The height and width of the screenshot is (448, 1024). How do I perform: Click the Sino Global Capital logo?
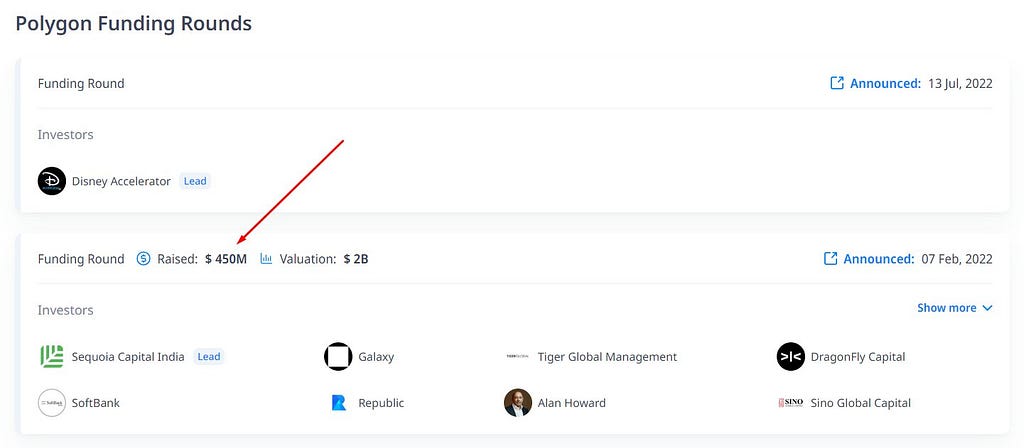click(x=791, y=403)
